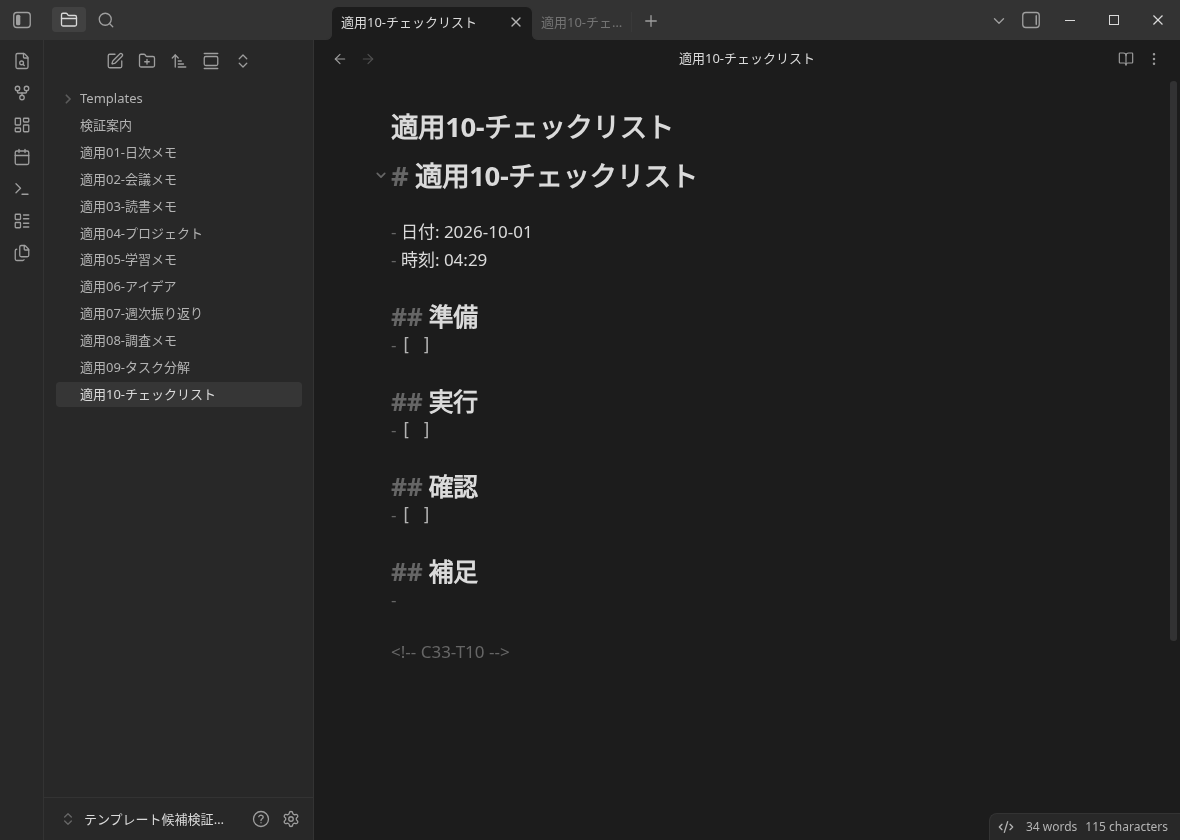
Task: Open the tab list dropdown chevron
Action: [999, 20]
